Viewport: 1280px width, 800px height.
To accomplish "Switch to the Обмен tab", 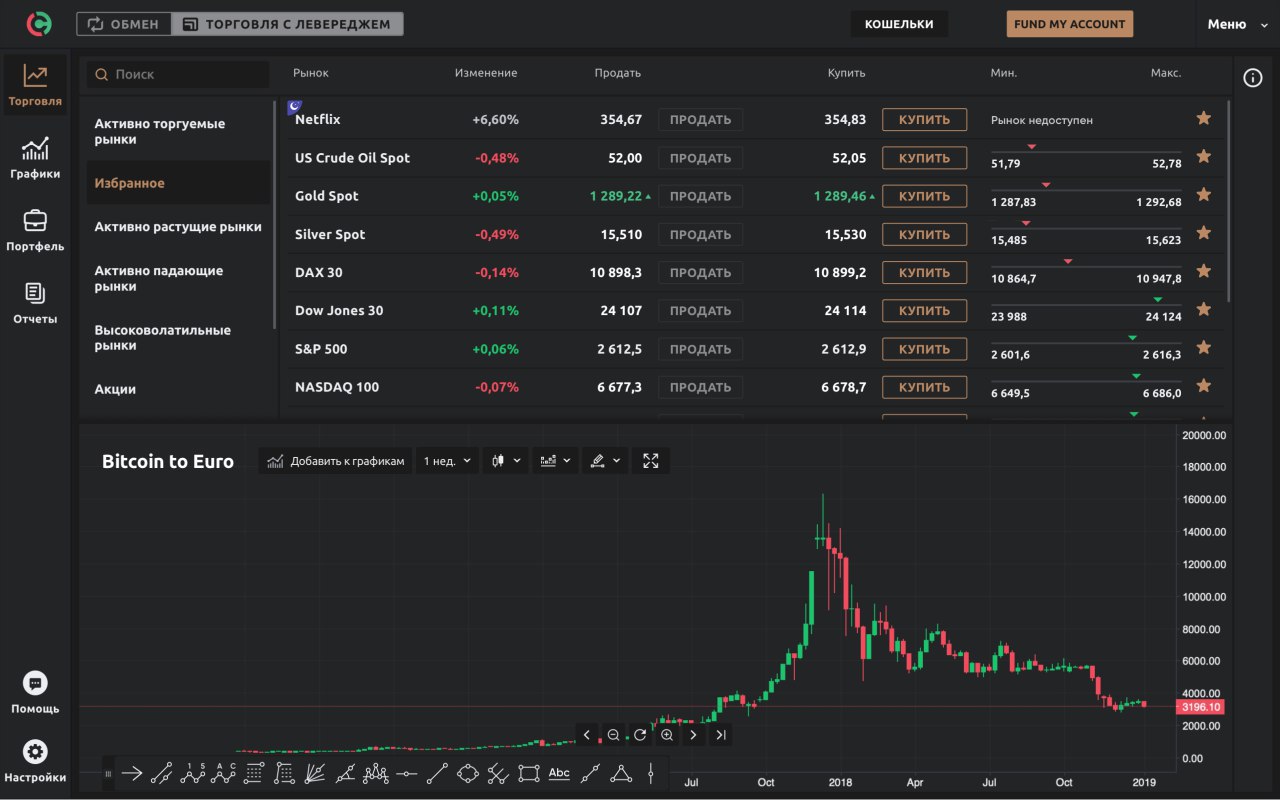I will (124, 24).
